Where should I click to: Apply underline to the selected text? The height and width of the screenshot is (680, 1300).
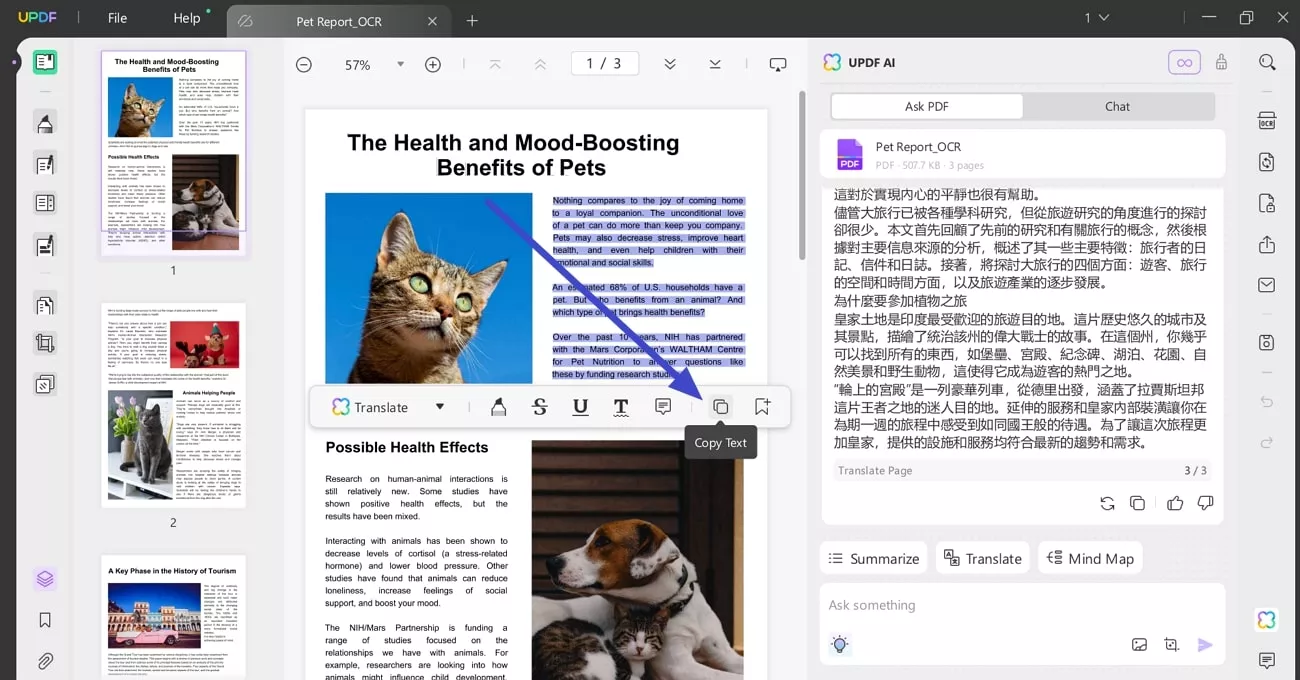(580, 407)
